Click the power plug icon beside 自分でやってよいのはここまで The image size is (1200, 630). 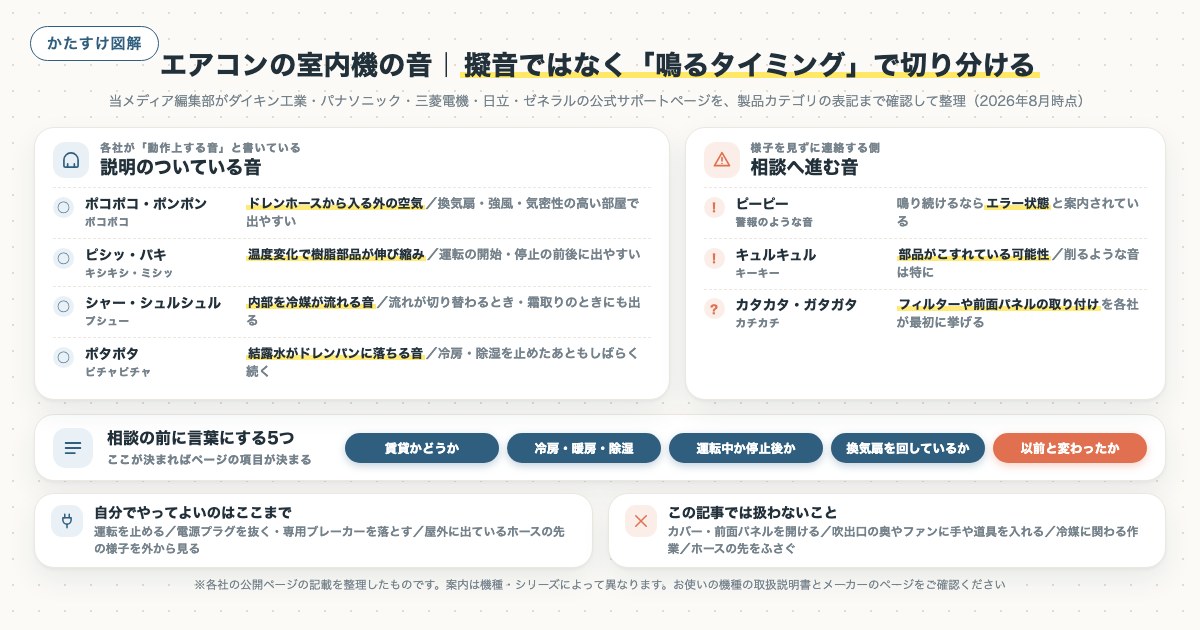67,520
